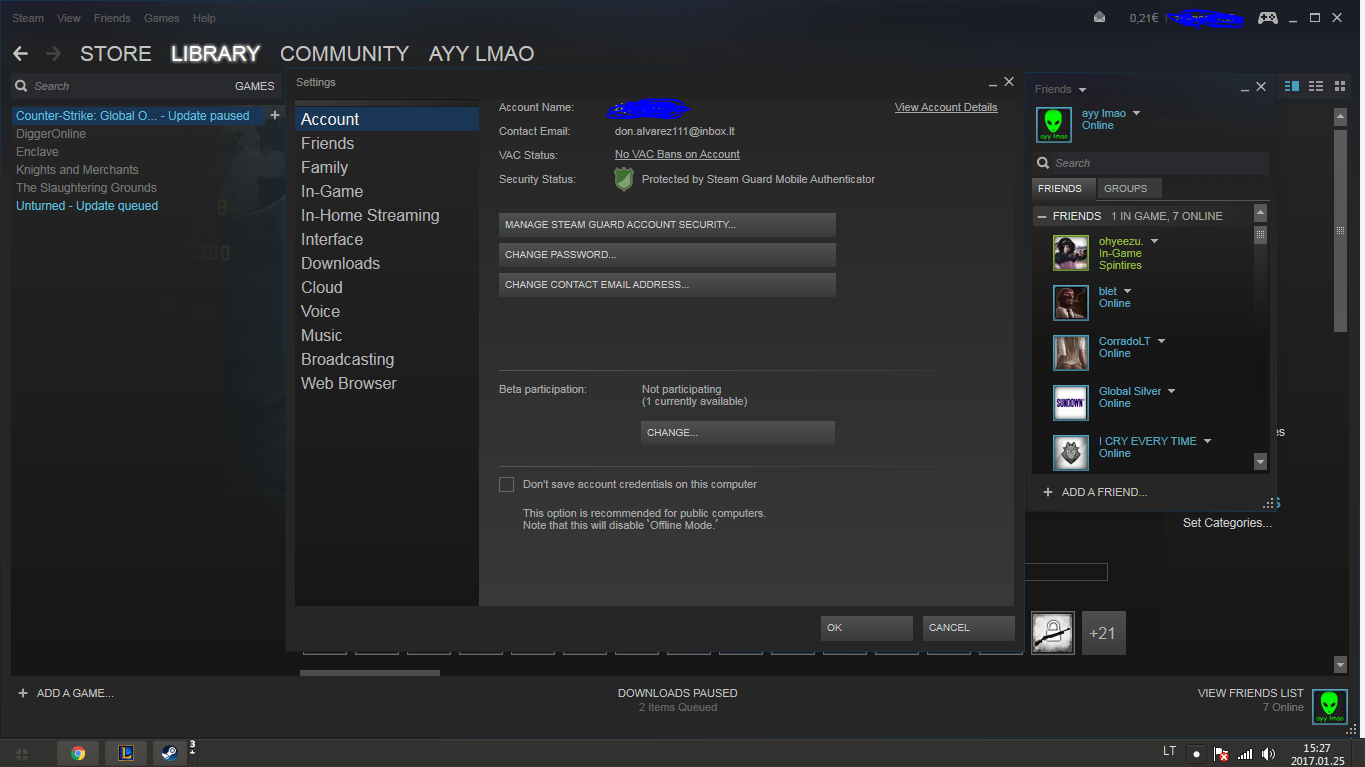This screenshot has height=767, width=1365.
Task: Click the beta participation CHANGE button
Action: 738,433
